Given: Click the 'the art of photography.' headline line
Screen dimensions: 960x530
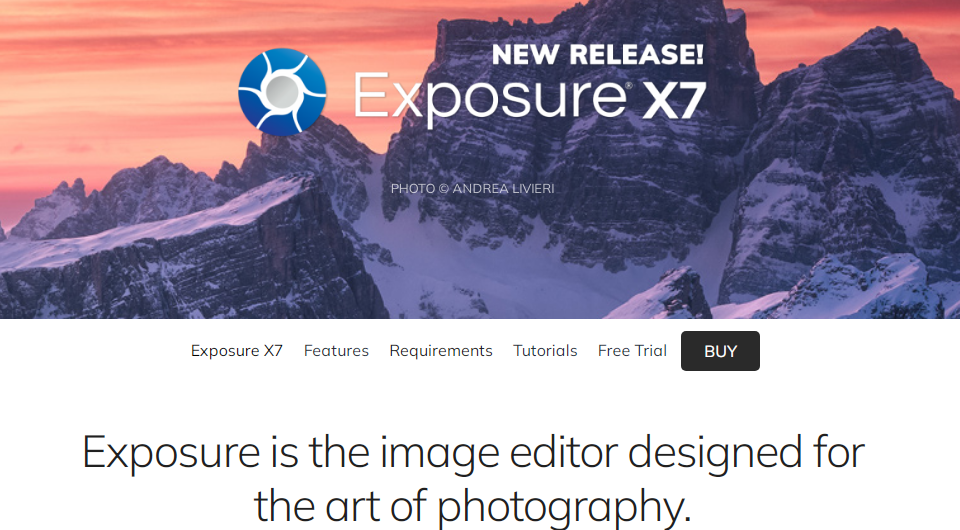Looking at the screenshot, I should pyautogui.click(x=473, y=508).
